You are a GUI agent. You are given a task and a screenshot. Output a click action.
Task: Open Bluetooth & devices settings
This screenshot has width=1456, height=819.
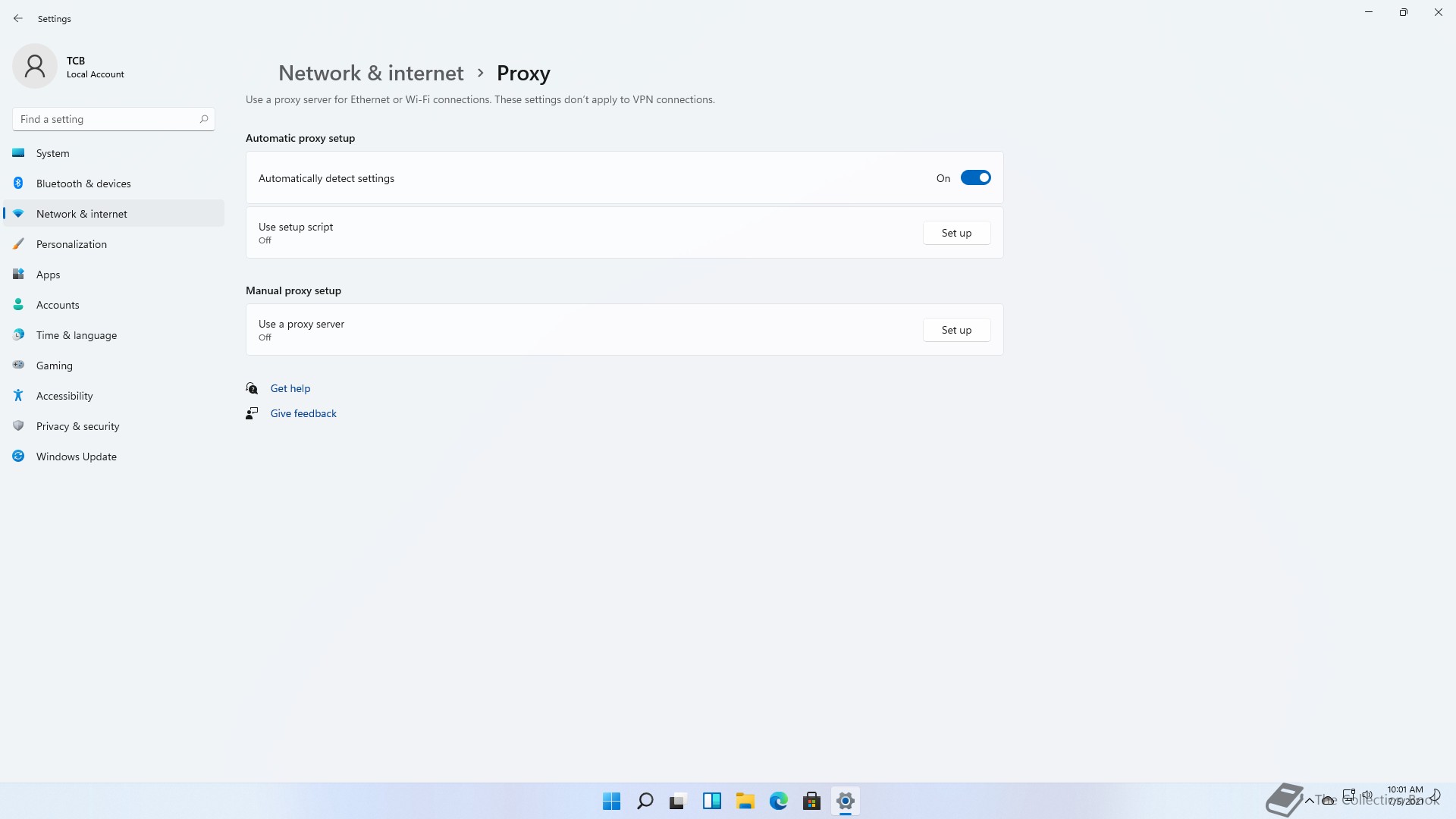click(x=83, y=184)
